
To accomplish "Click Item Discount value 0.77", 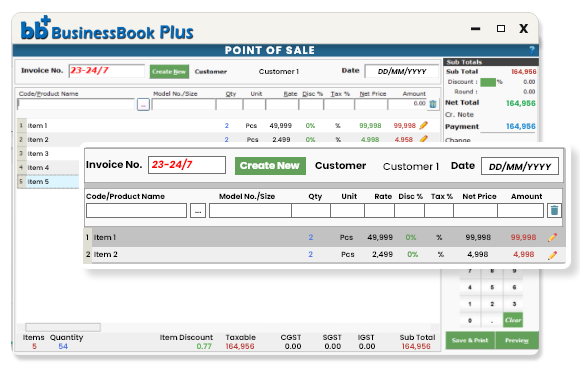I will click(x=204, y=347).
